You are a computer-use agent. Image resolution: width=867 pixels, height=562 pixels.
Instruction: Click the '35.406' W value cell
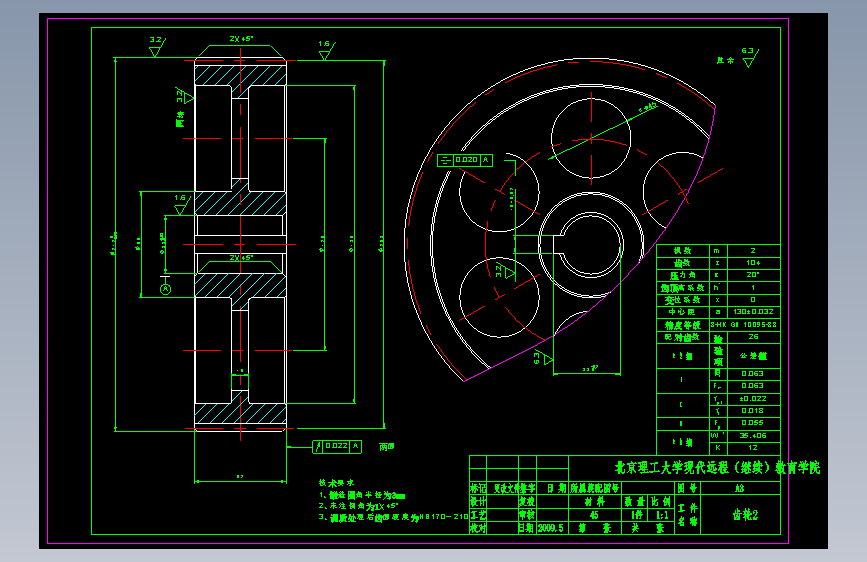click(753, 435)
